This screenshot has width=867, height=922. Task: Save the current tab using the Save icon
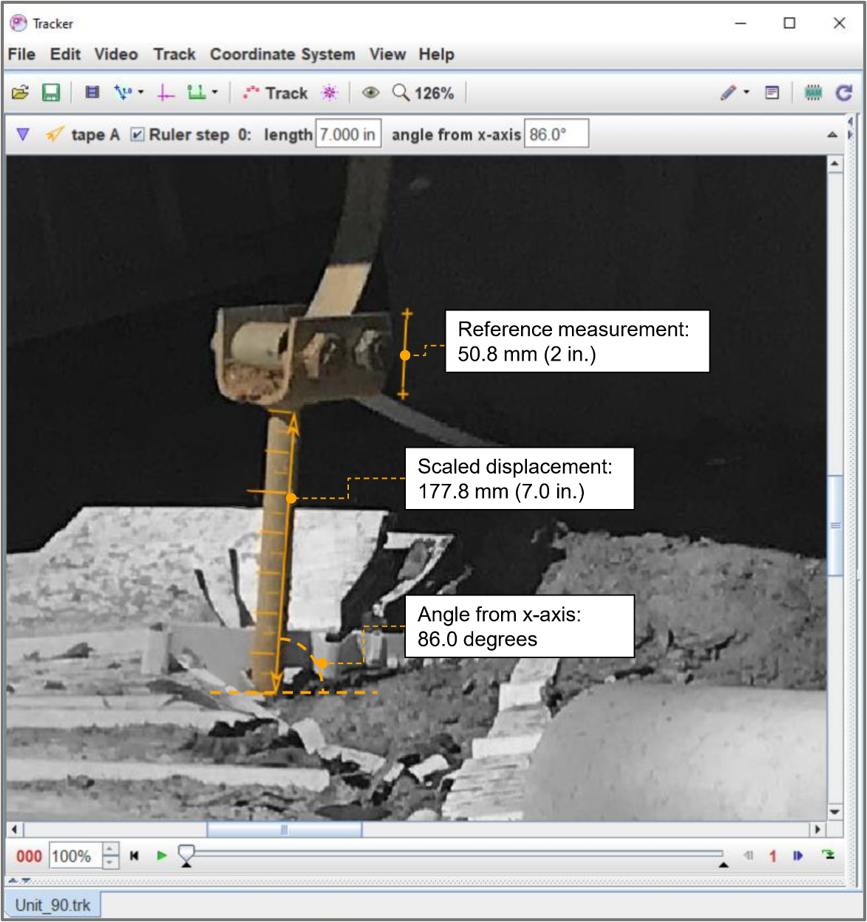pos(51,92)
